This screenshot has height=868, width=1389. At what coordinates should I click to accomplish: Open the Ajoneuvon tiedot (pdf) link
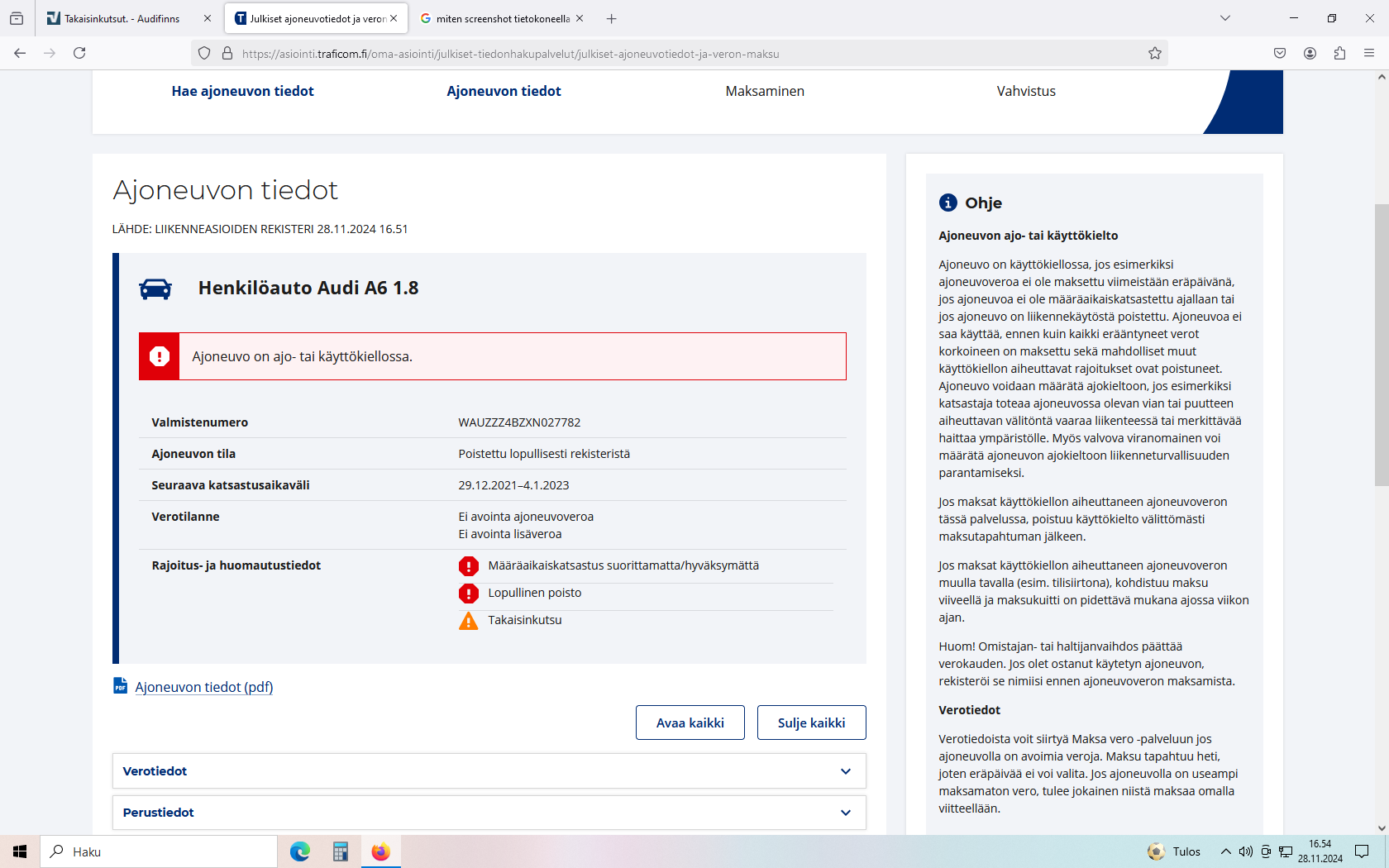[203, 687]
